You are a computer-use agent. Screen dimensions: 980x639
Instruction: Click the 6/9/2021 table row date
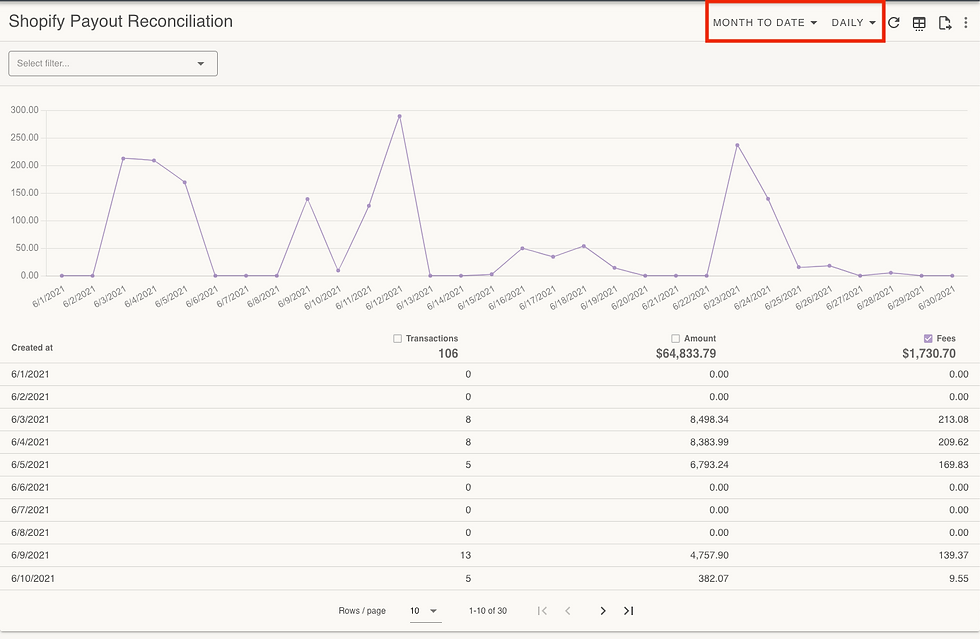pos(30,555)
